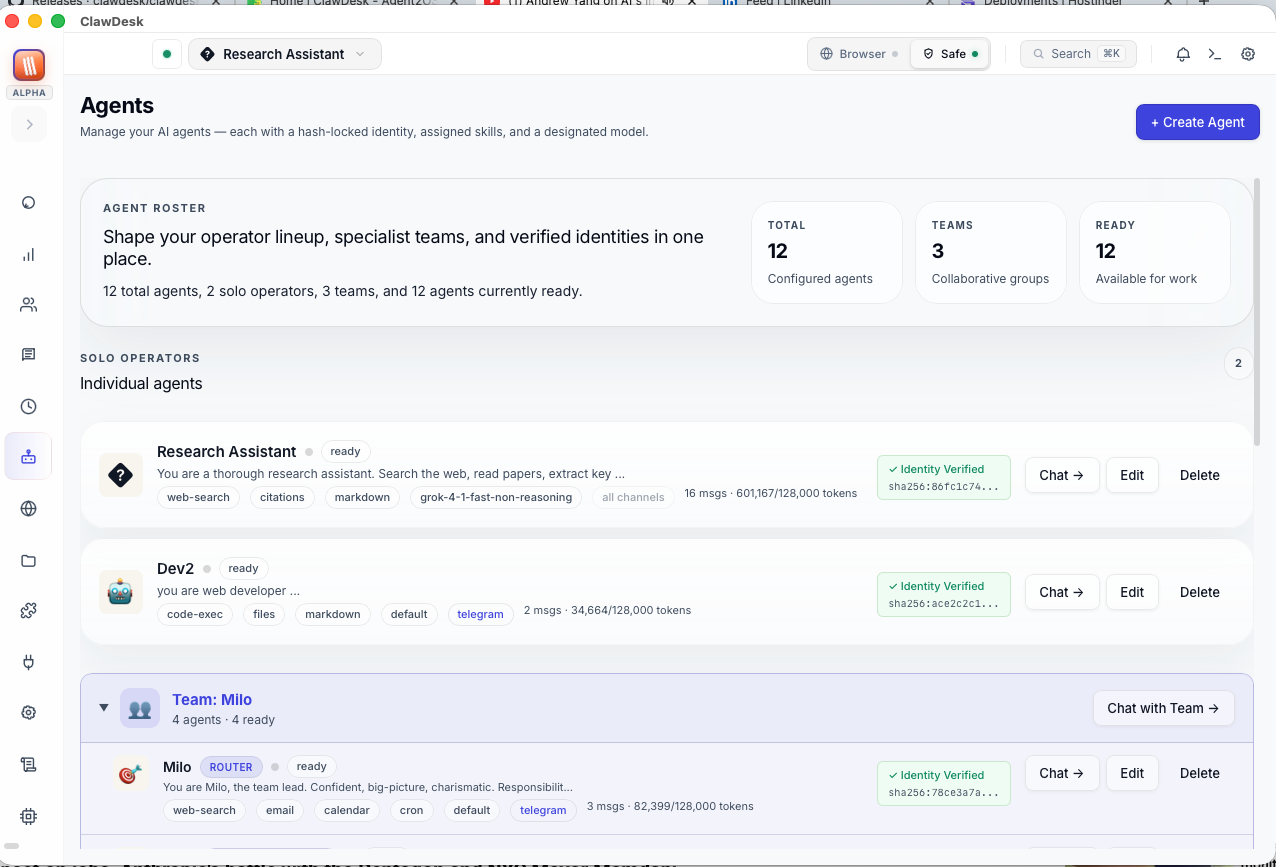Open the globe icon in the sidebar
The image size is (1276, 867).
[x=28, y=508]
